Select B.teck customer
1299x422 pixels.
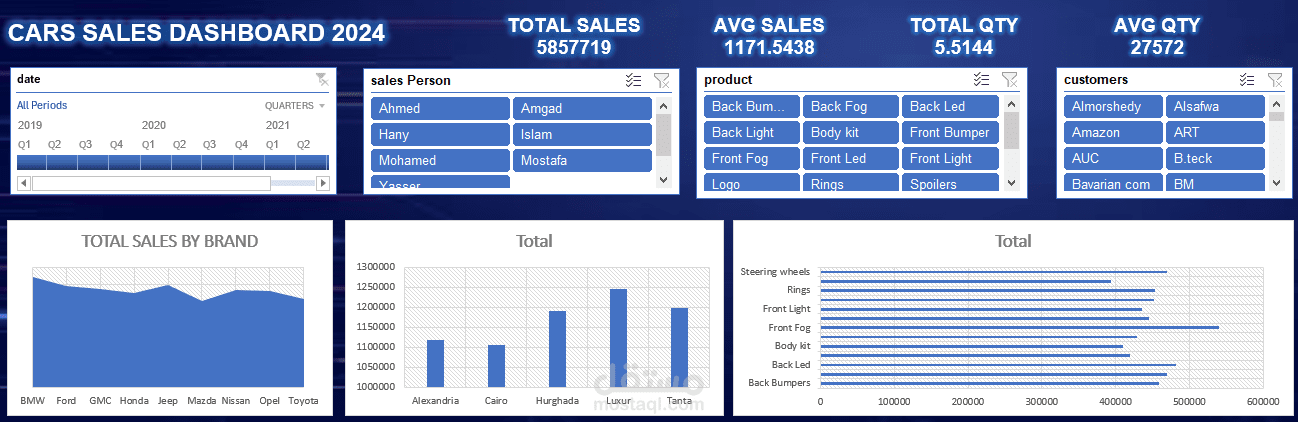1215,158
